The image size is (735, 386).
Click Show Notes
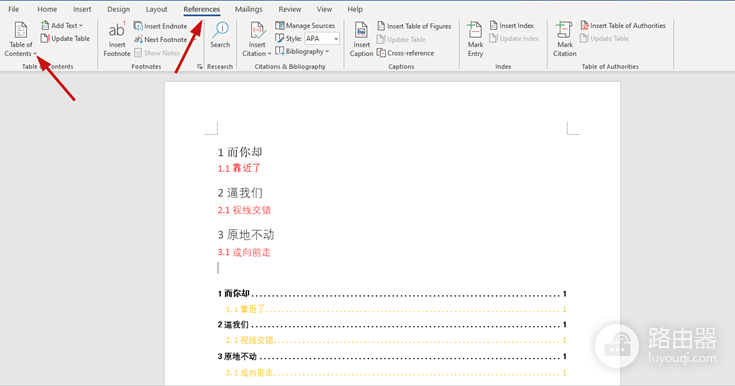coord(157,53)
